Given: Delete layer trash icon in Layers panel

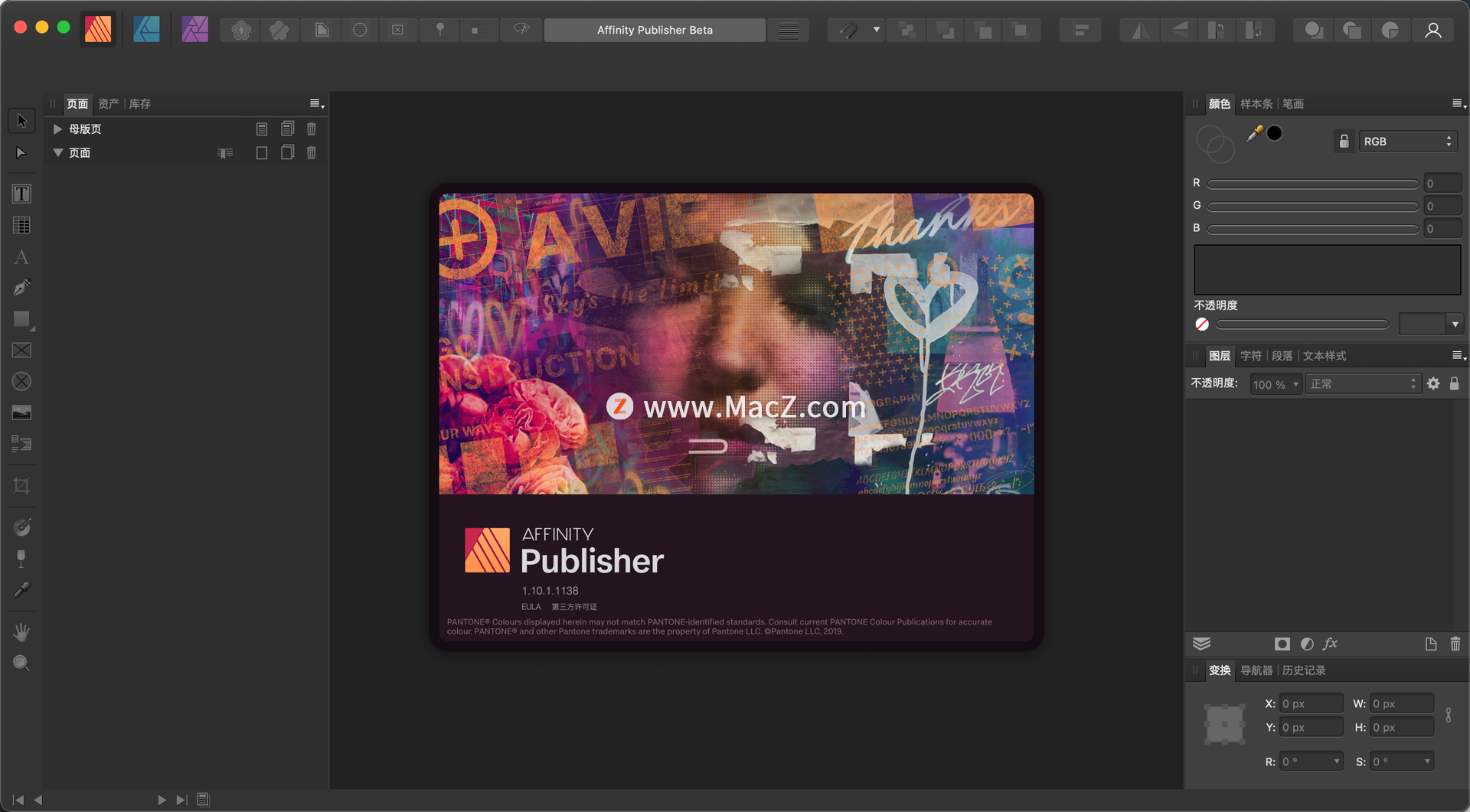Looking at the screenshot, I should coord(1455,644).
